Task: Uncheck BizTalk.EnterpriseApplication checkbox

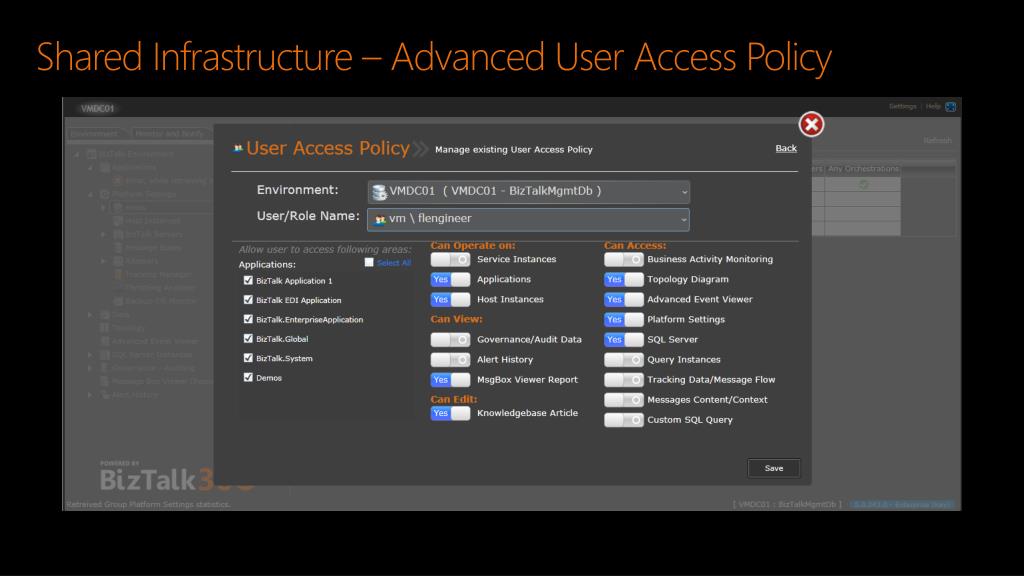Action: click(248, 319)
